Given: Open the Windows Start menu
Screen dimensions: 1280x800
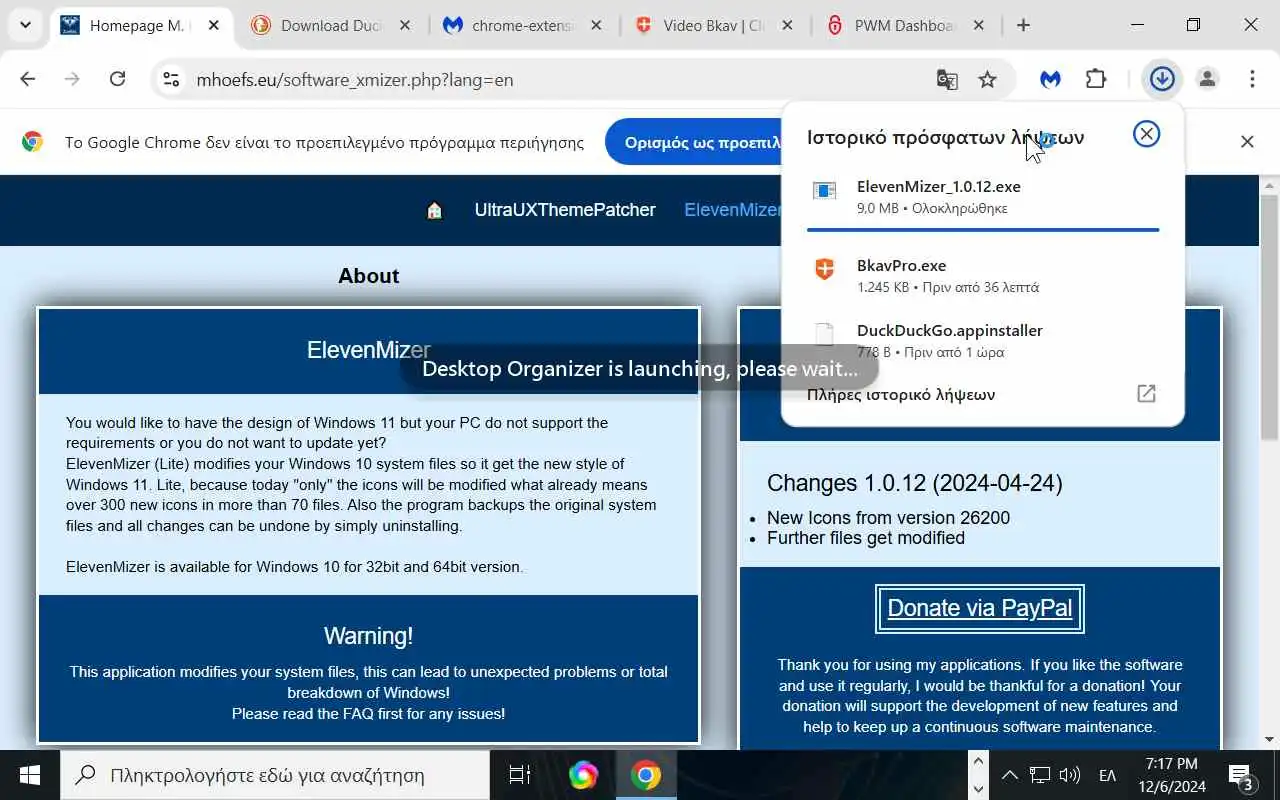Looking at the screenshot, I should [29, 775].
